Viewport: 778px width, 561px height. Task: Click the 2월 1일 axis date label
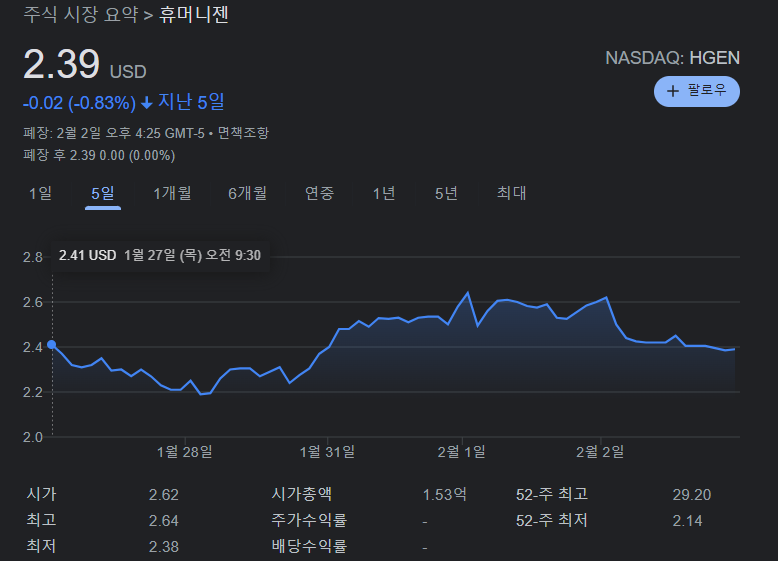point(461,452)
